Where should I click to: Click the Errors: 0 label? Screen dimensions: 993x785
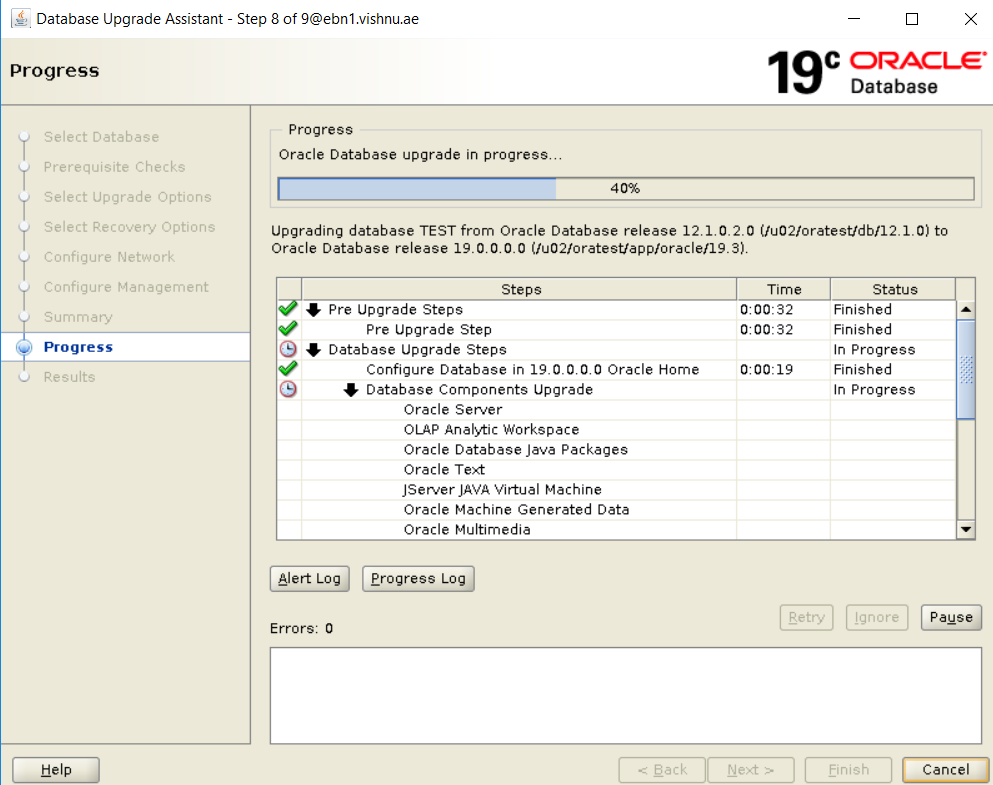point(301,629)
